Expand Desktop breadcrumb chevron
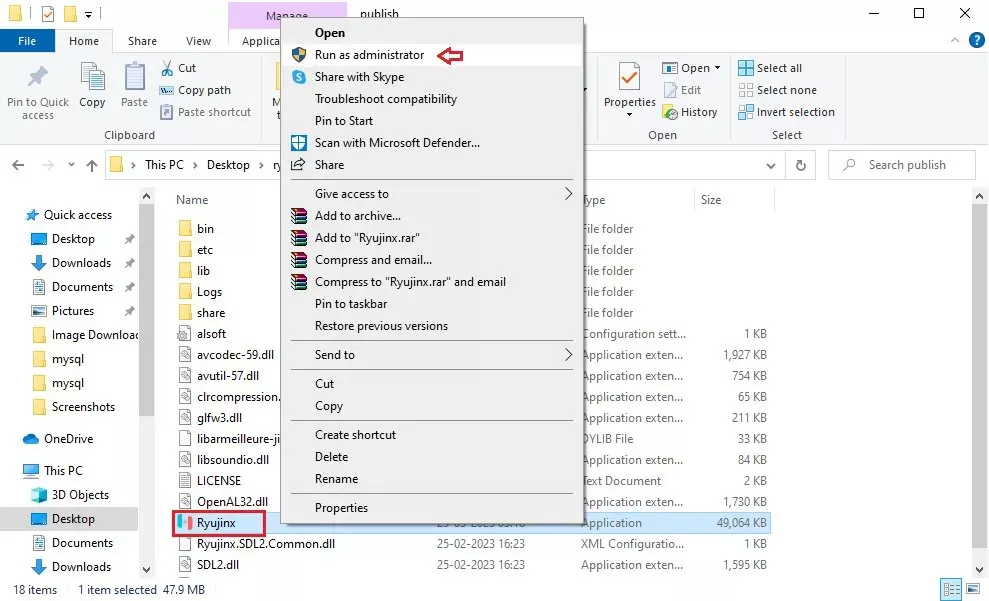The height and width of the screenshot is (601, 989). (x=261, y=165)
